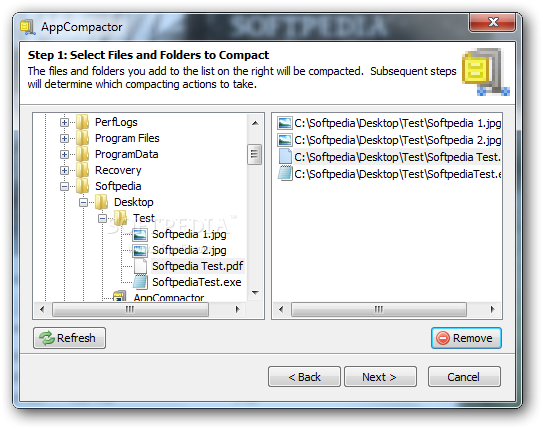Click file list horizontal scrollbar left arrow

(281, 309)
